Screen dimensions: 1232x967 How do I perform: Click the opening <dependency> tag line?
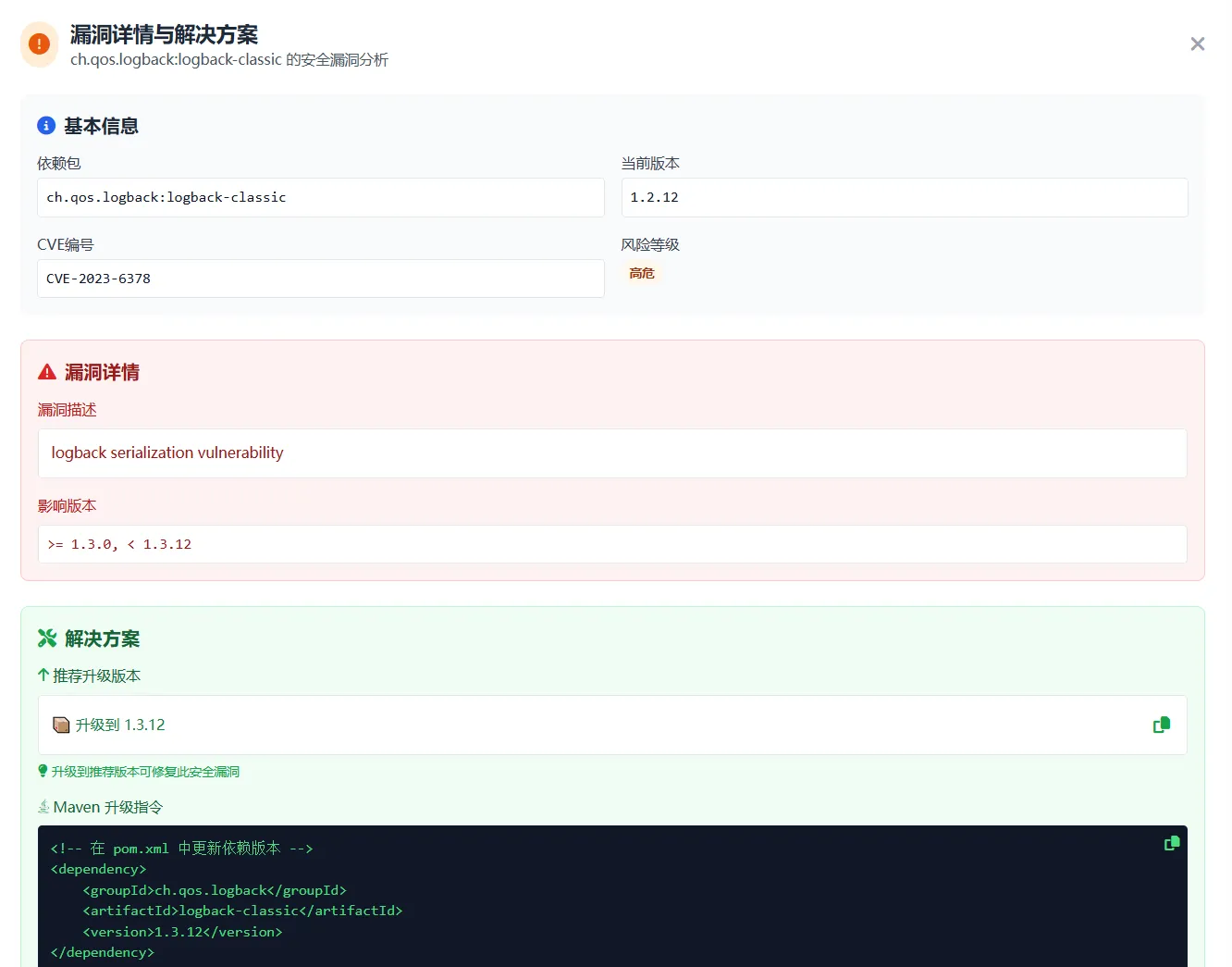98,869
